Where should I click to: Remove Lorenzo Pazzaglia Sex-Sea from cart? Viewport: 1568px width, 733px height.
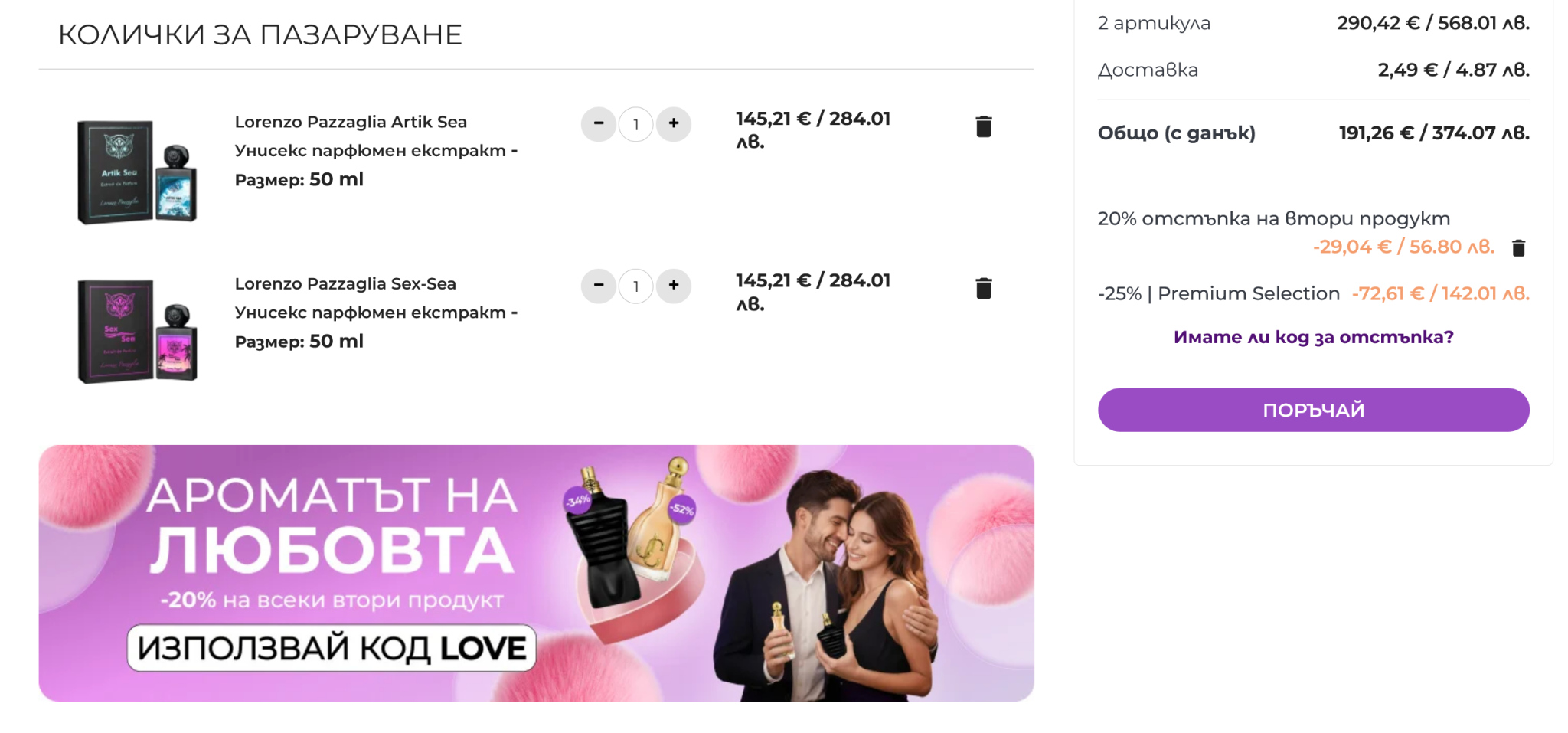click(x=984, y=289)
